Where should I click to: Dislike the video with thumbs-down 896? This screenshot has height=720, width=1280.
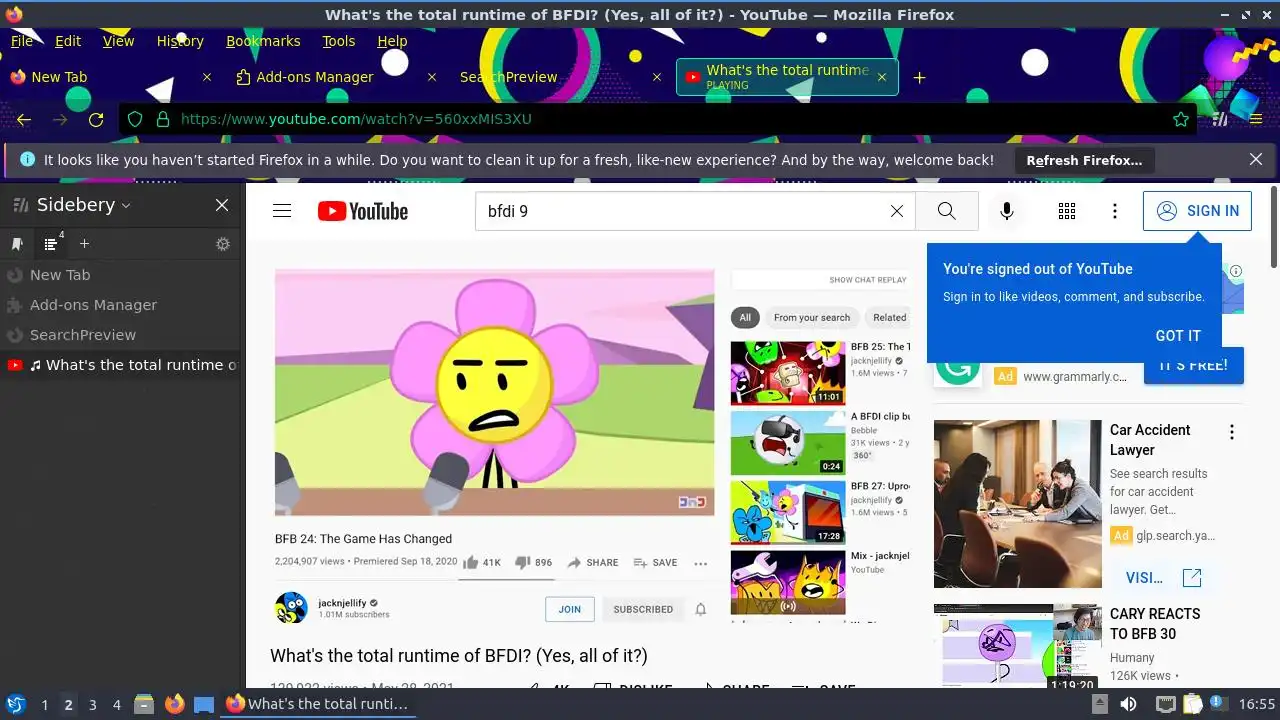point(533,563)
